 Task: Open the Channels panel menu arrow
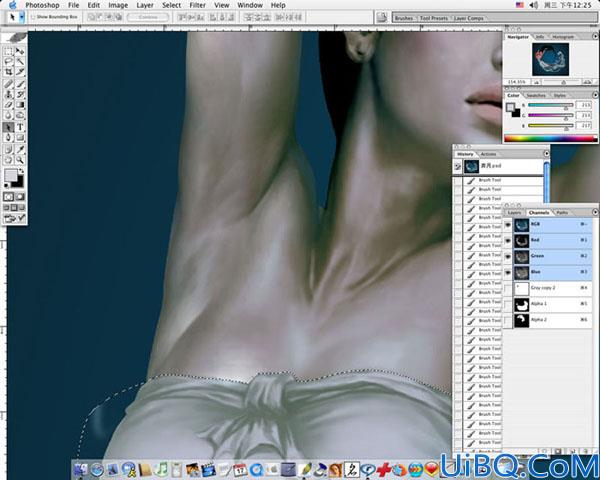tap(595, 212)
